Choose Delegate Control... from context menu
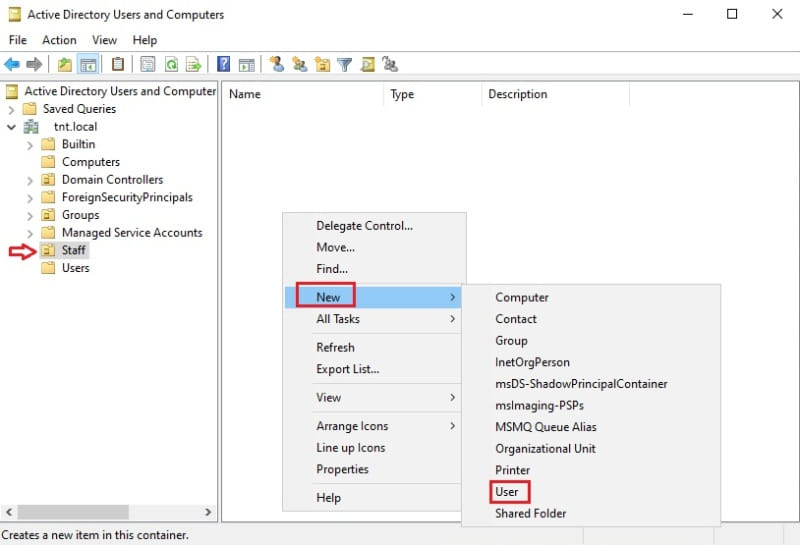The image size is (800, 545). [374, 226]
